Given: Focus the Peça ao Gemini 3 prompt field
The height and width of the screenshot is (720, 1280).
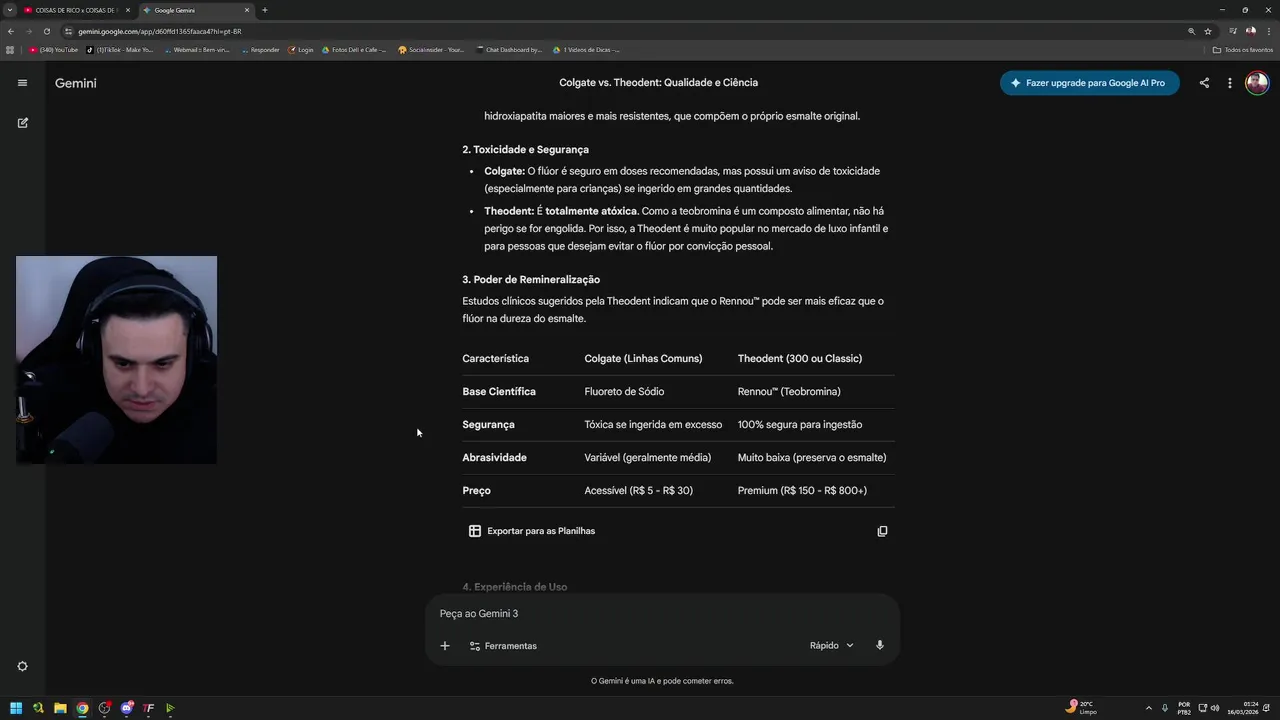Looking at the screenshot, I should (620, 613).
